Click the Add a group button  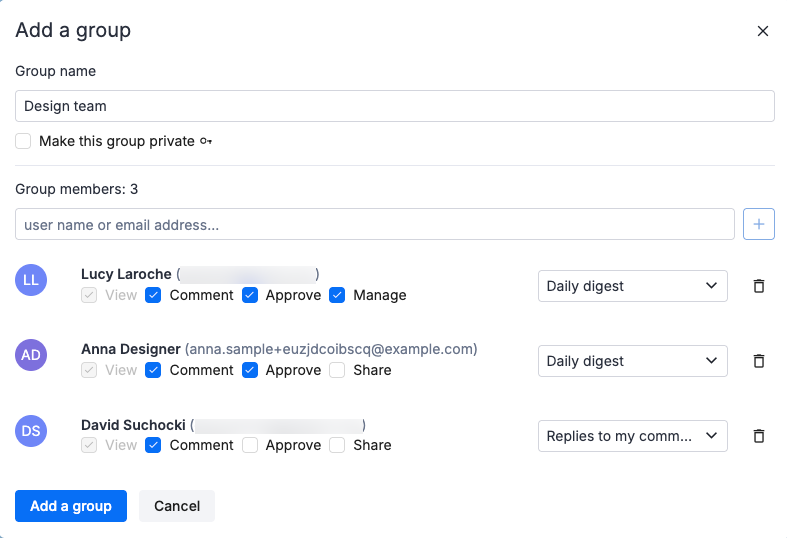(x=71, y=506)
